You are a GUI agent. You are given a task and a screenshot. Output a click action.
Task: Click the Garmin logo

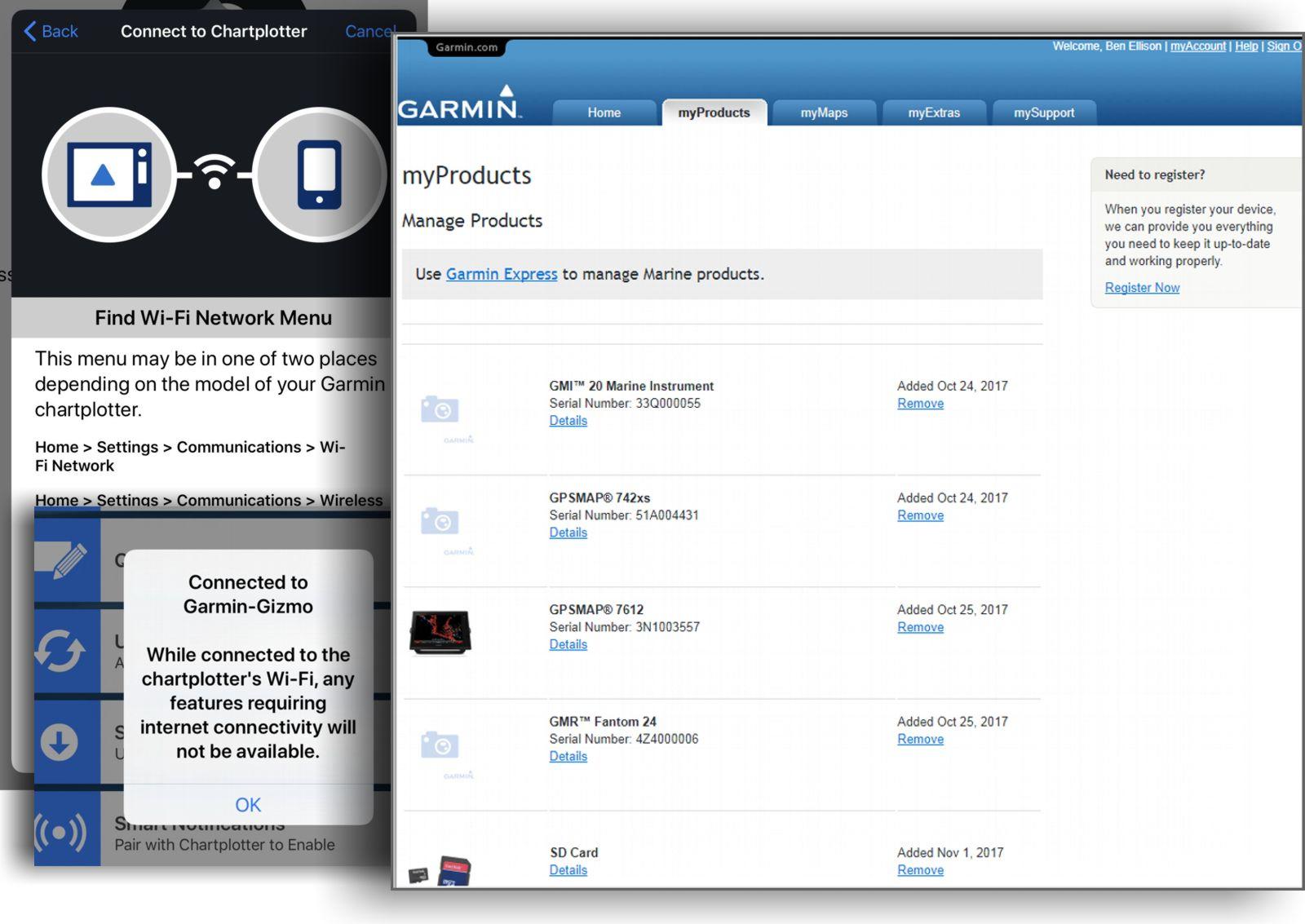click(x=459, y=104)
